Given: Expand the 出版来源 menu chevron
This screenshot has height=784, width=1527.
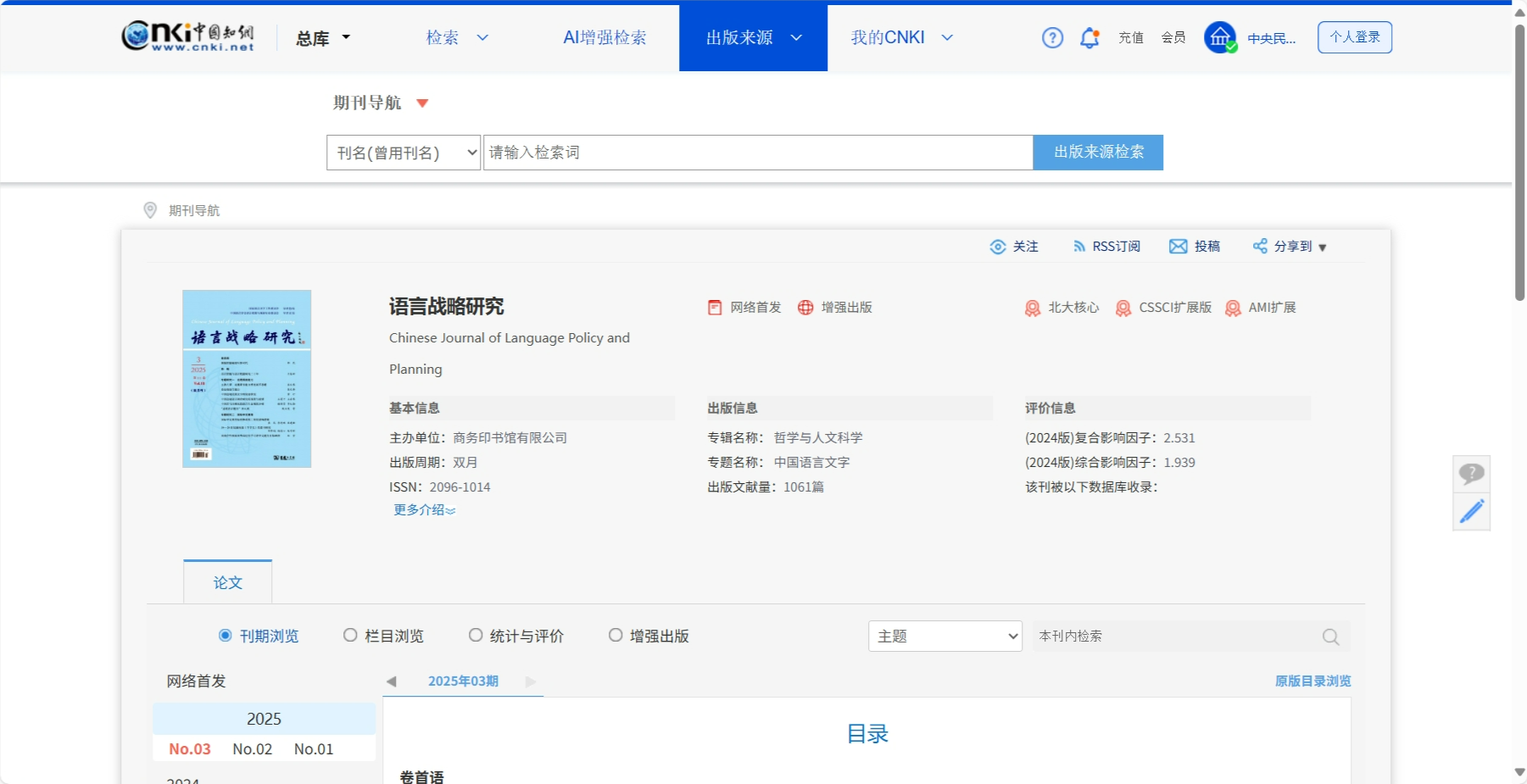Looking at the screenshot, I should tap(796, 37).
